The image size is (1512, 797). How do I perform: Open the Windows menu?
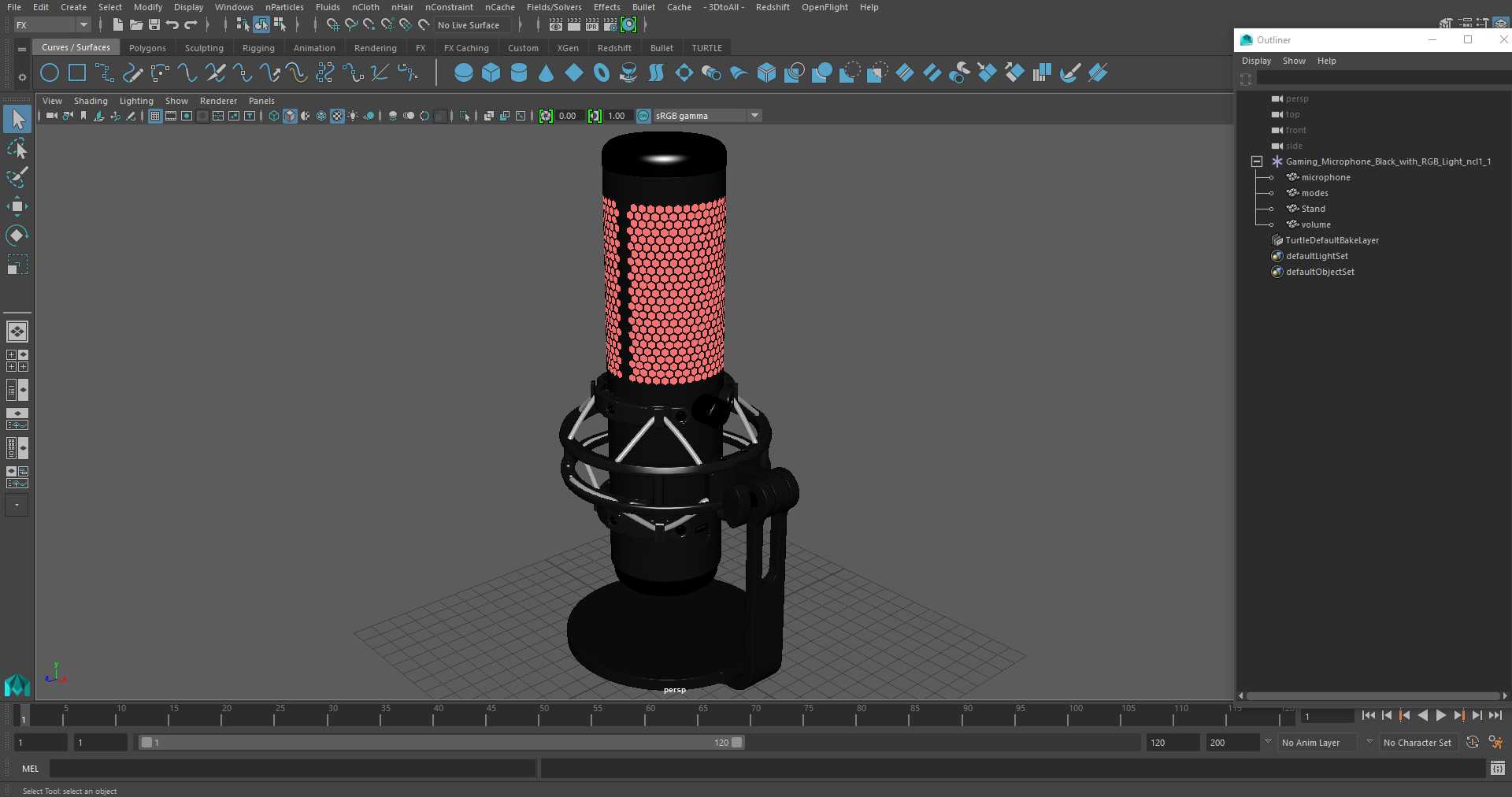click(234, 7)
